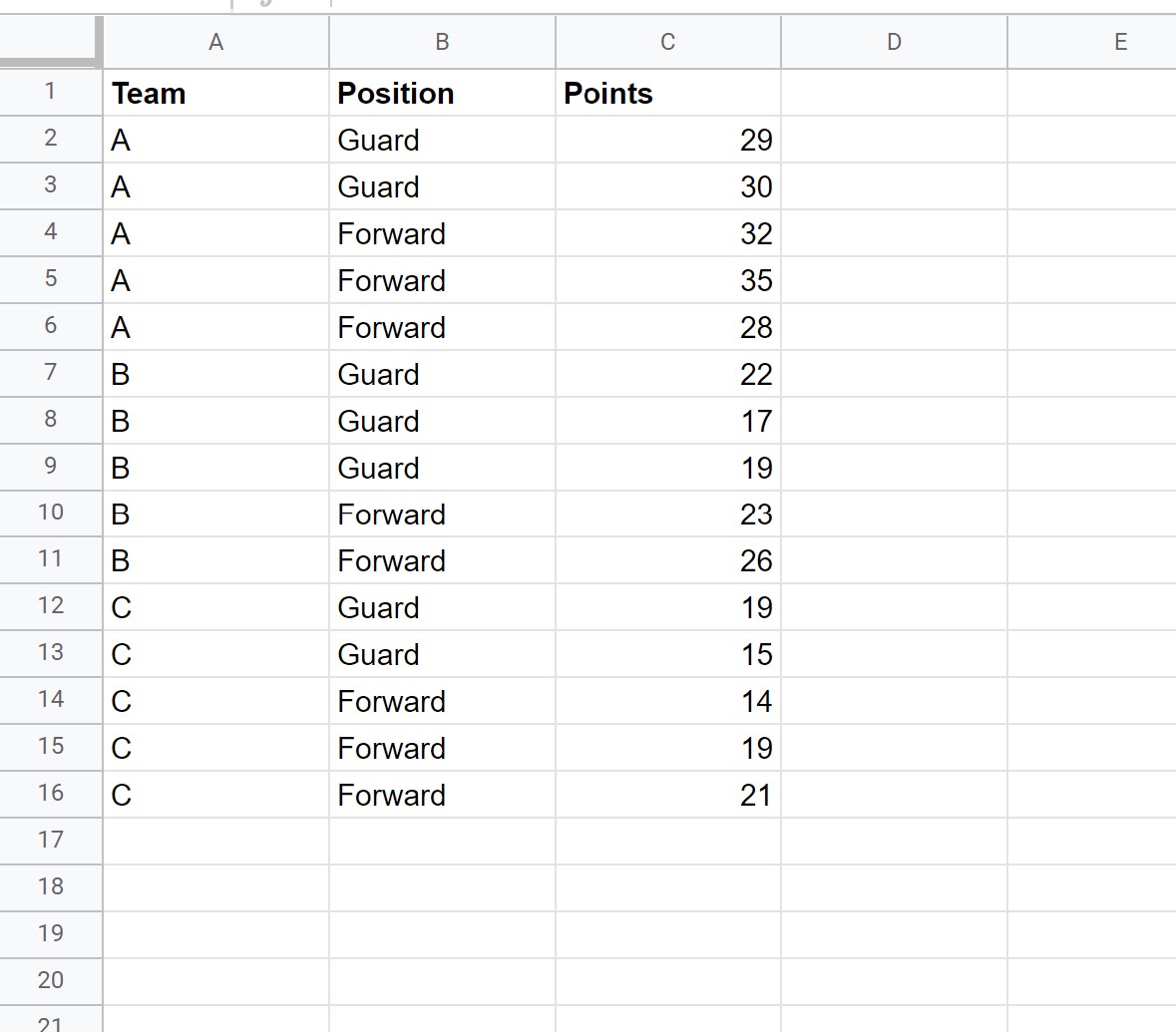The image size is (1176, 1032).
Task: Select row 20 header
Action: [50, 980]
